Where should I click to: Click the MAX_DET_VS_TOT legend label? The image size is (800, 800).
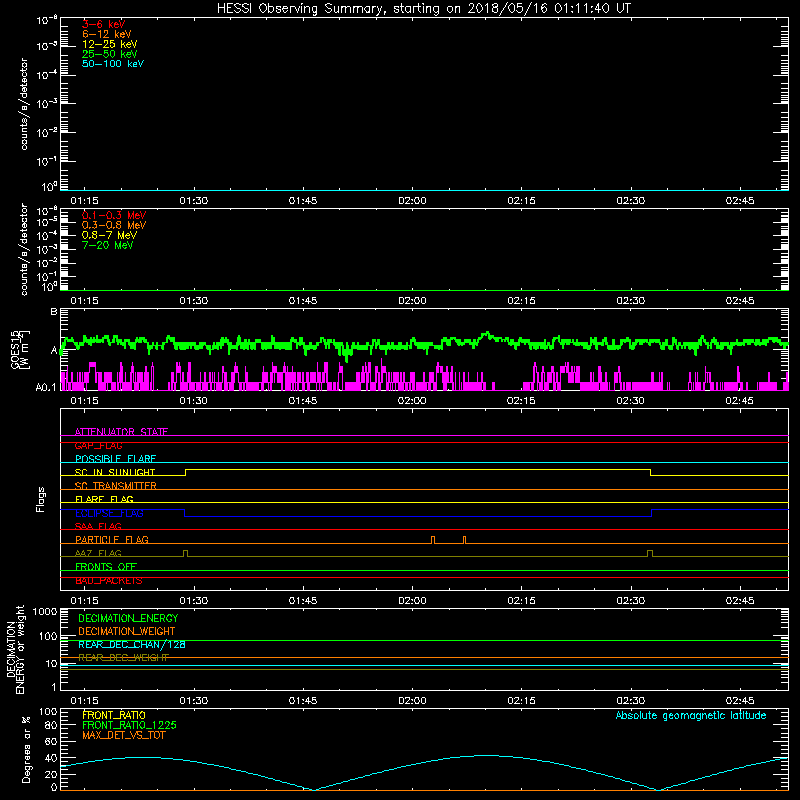coord(123,735)
